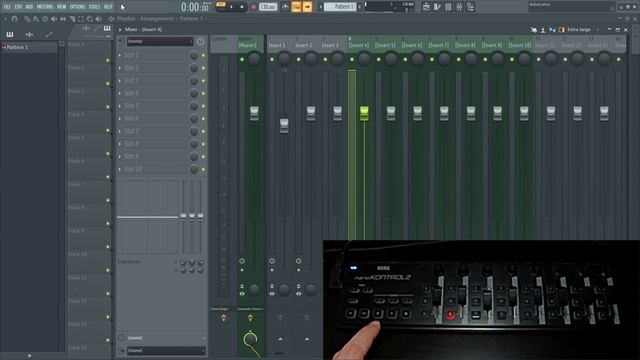640x360 pixels.
Task: Arm the Record button in the transport
Action: (253, 7)
